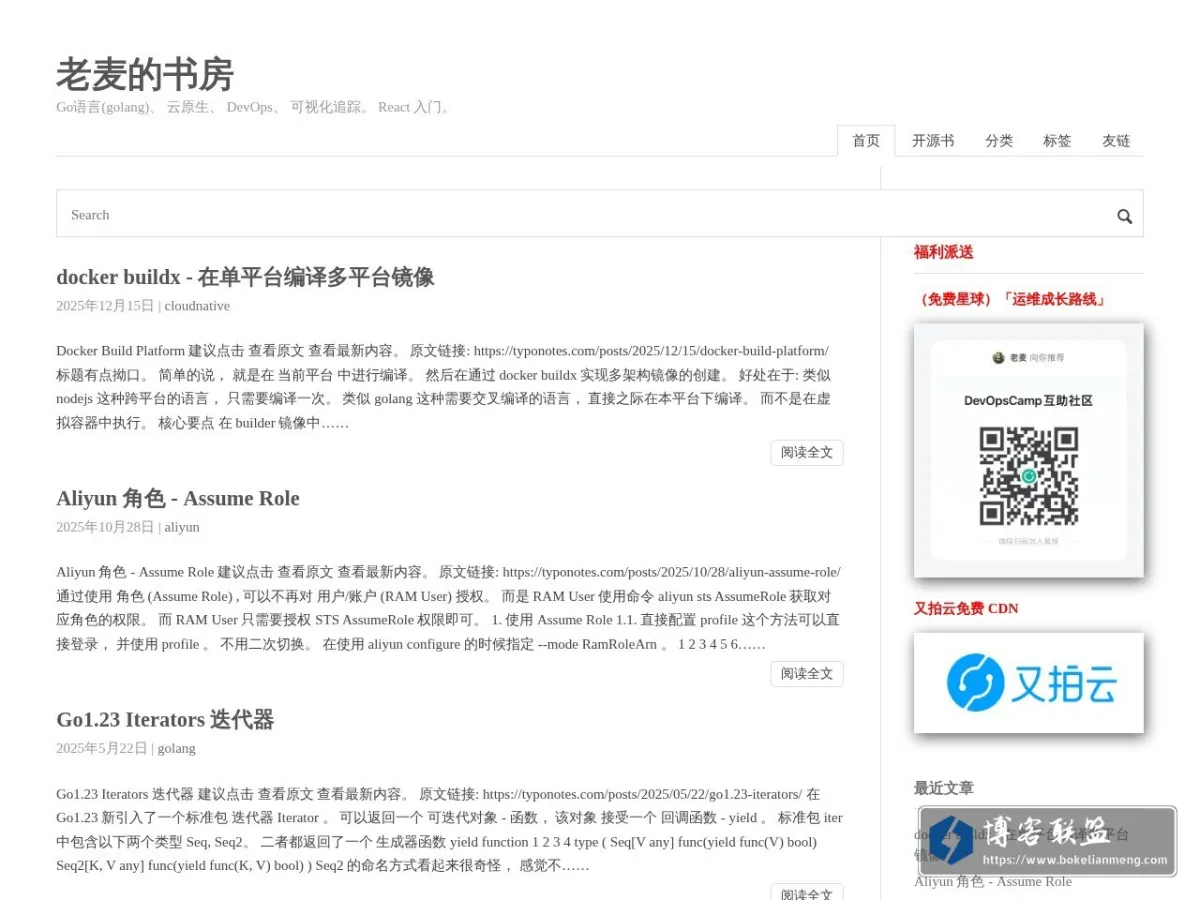1200x900 pixels.
Task: Go to the 标签 tab
Action: 1057,141
